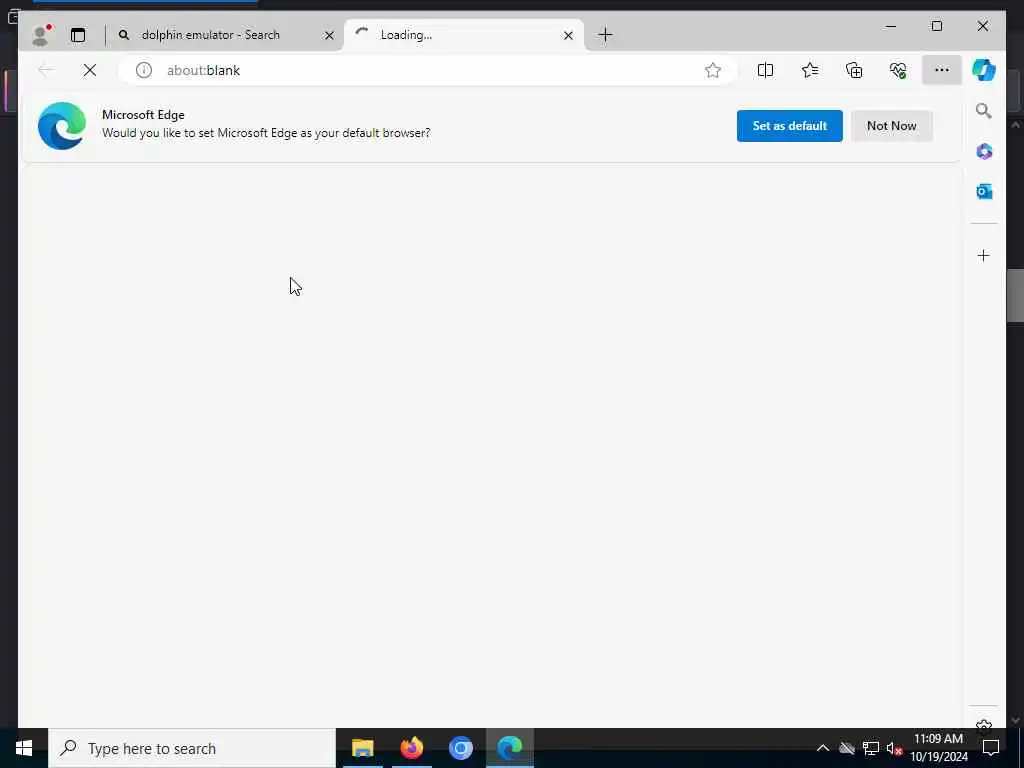Click the about:blank address bar

(428, 70)
